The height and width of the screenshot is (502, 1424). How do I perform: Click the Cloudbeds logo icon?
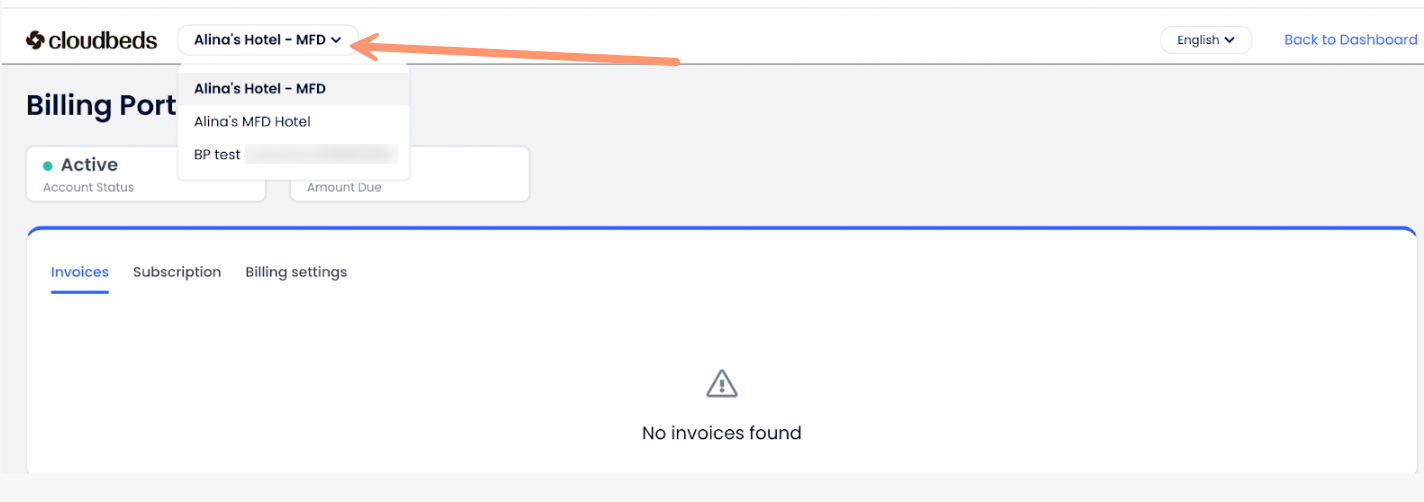[35, 40]
